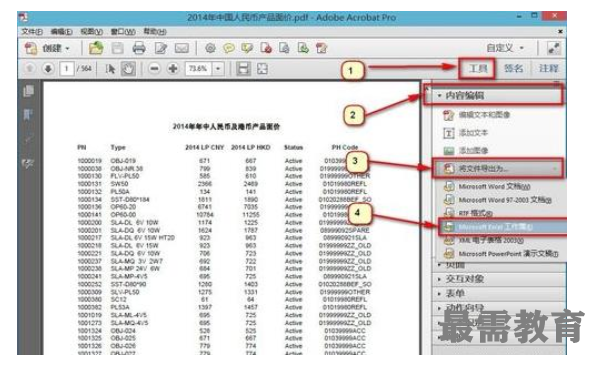
Task: Click the save floppy disk icon
Action: (x=117, y=48)
